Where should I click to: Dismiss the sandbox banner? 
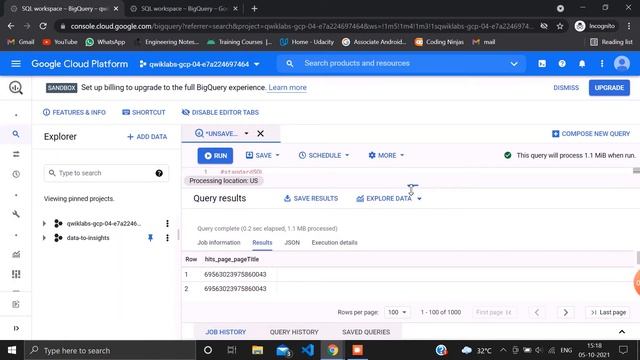point(566,88)
